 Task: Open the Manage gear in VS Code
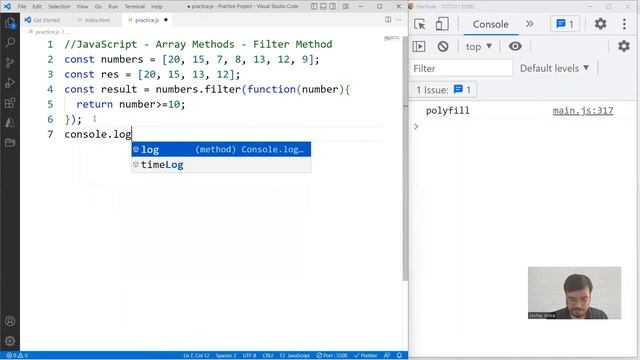click(10, 341)
